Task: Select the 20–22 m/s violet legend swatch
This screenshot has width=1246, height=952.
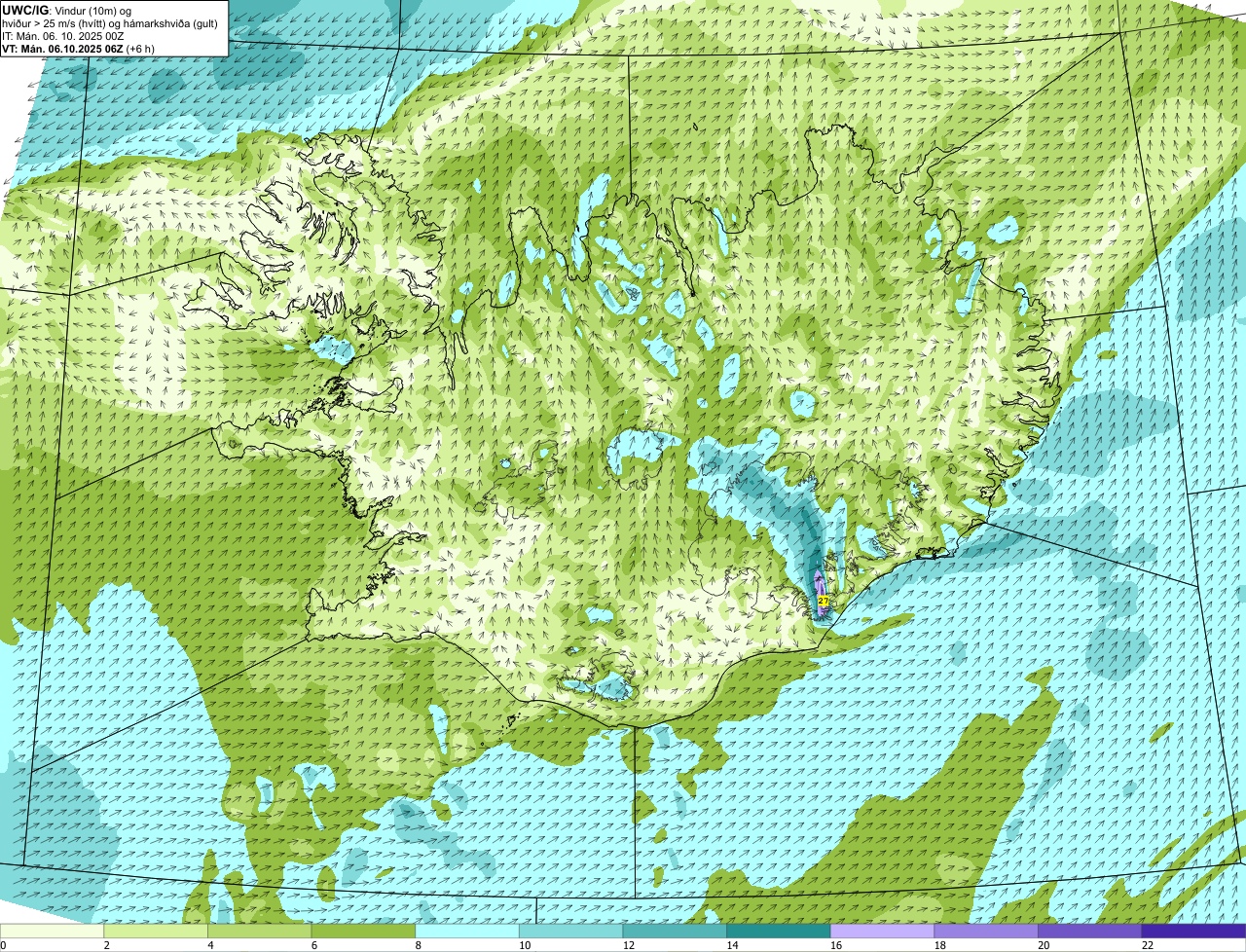Action: pos(1090,932)
